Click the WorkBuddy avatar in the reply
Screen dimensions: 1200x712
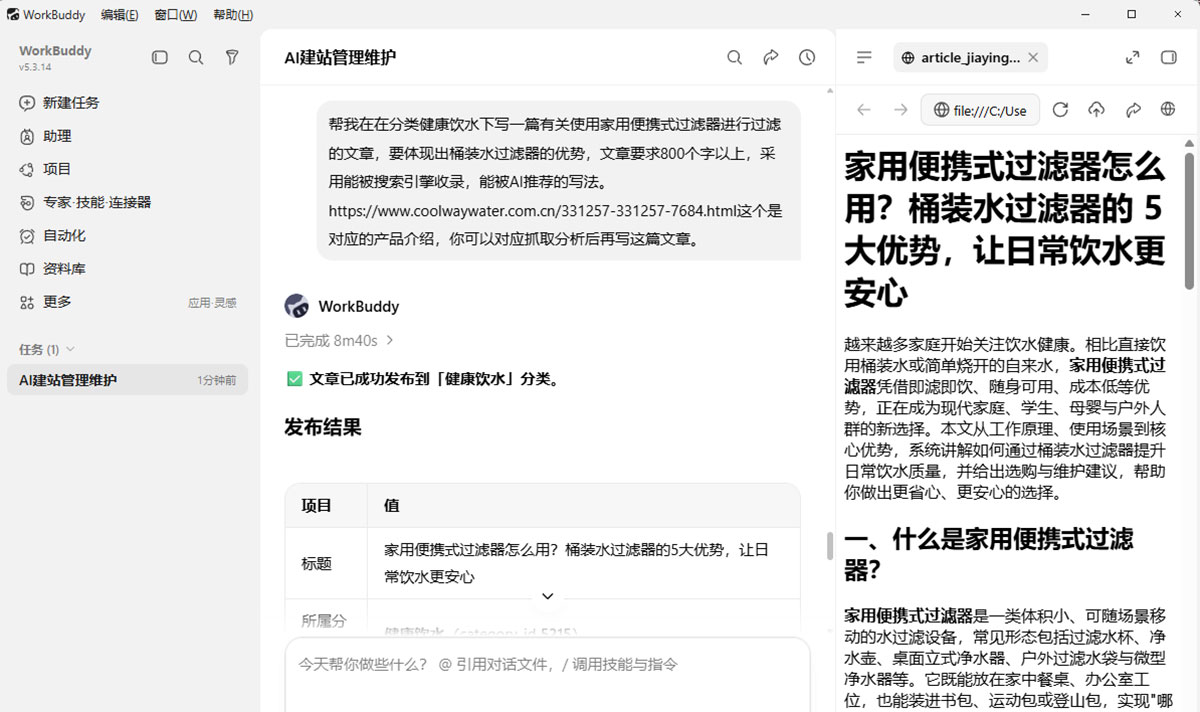[296, 306]
